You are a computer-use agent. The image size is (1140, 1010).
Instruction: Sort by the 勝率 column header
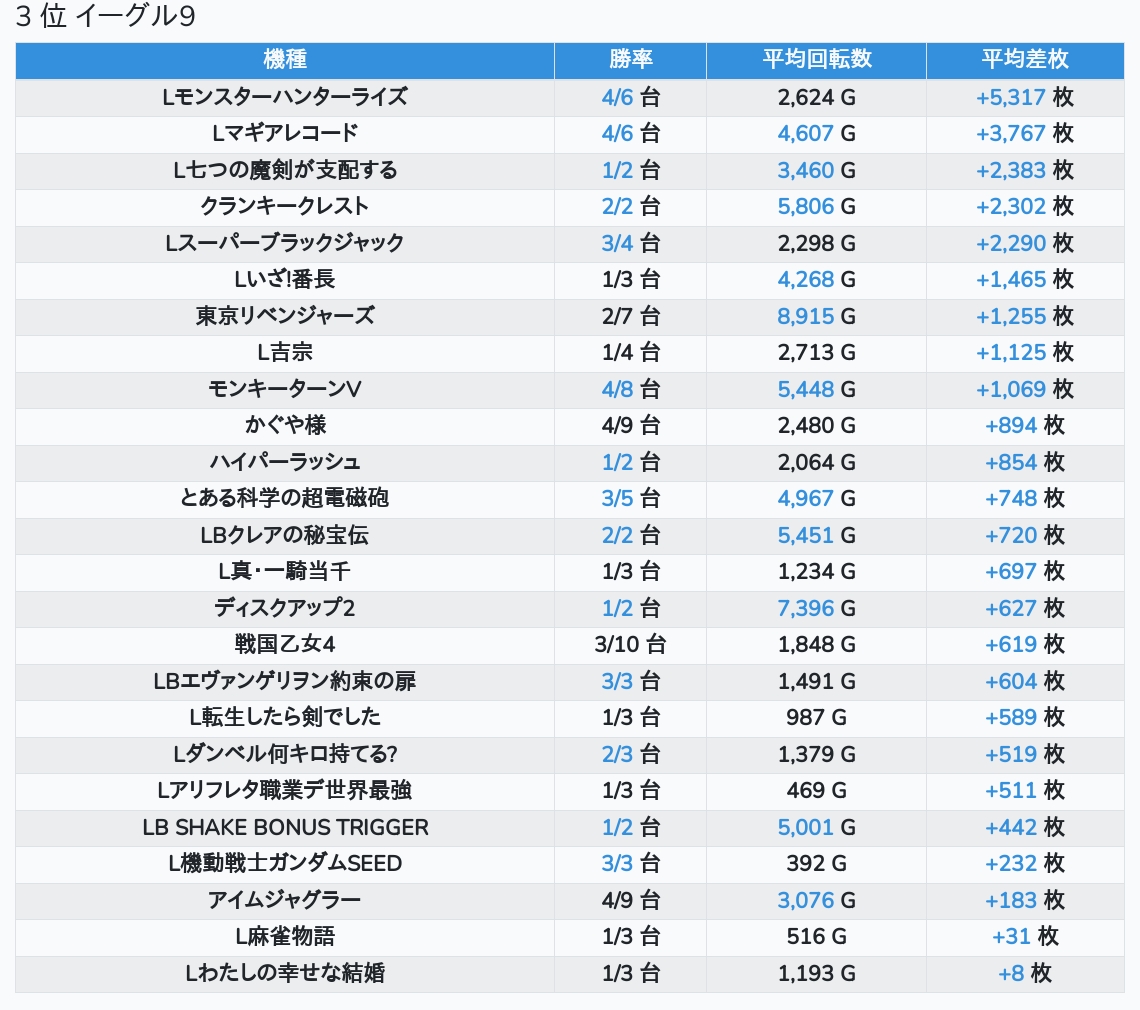(x=630, y=60)
